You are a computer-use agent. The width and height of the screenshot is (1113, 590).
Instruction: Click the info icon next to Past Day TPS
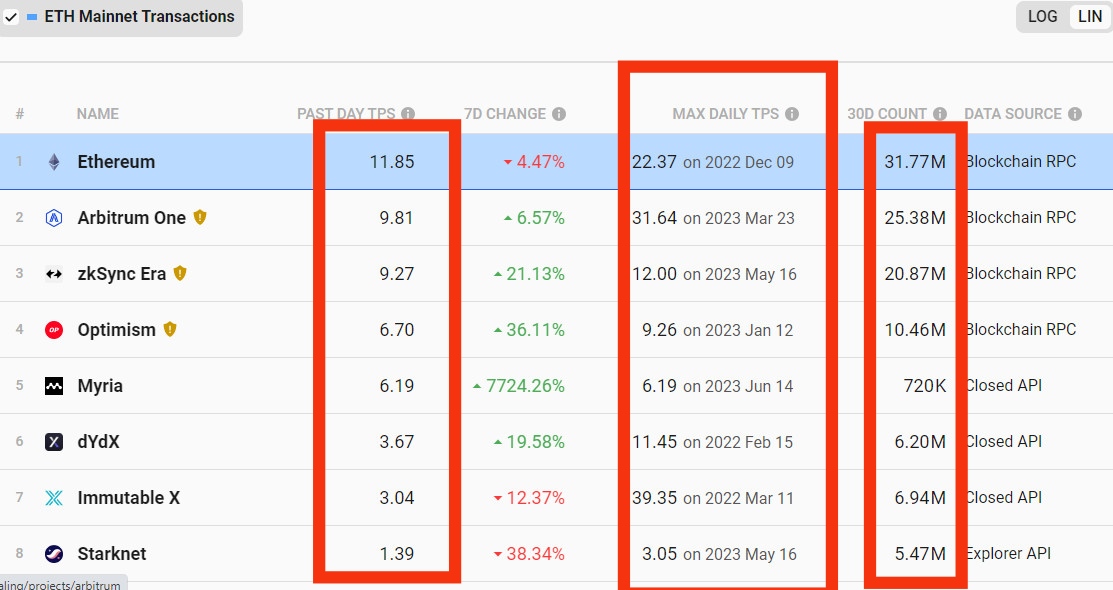point(408,114)
